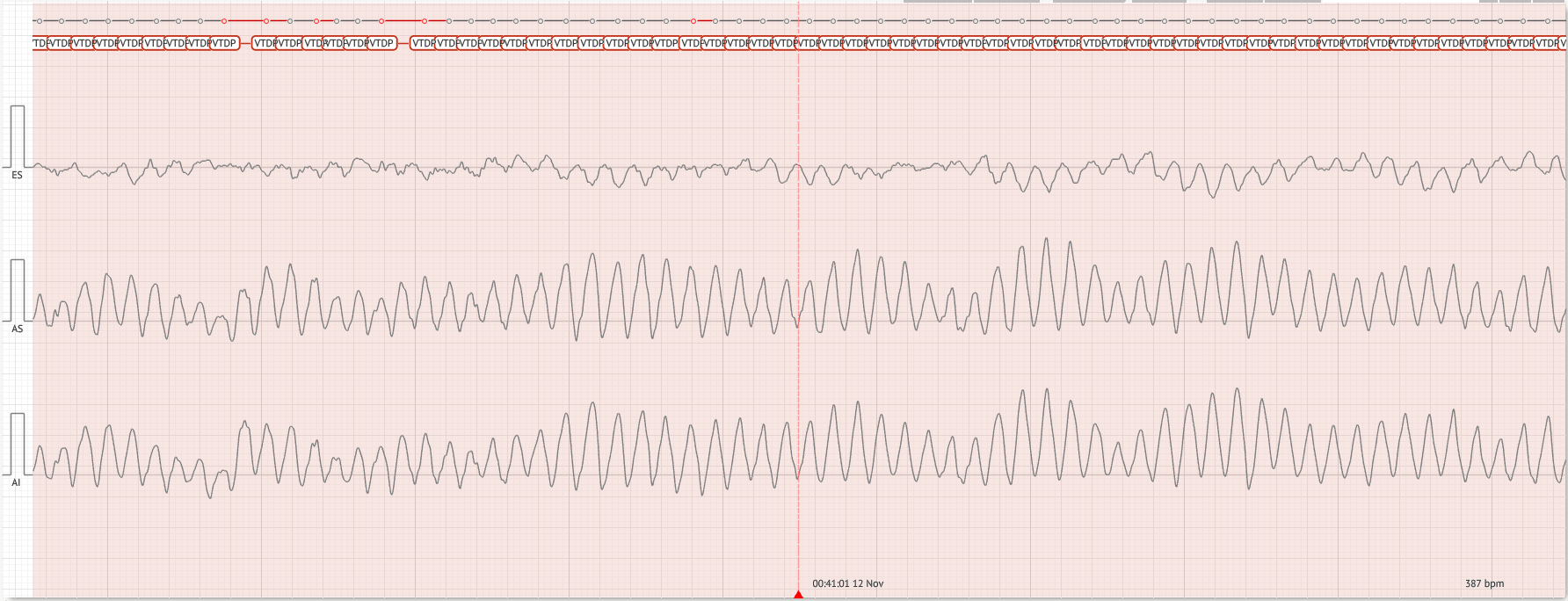Click the 00:41:01 12 Nov timestamp

click(847, 583)
